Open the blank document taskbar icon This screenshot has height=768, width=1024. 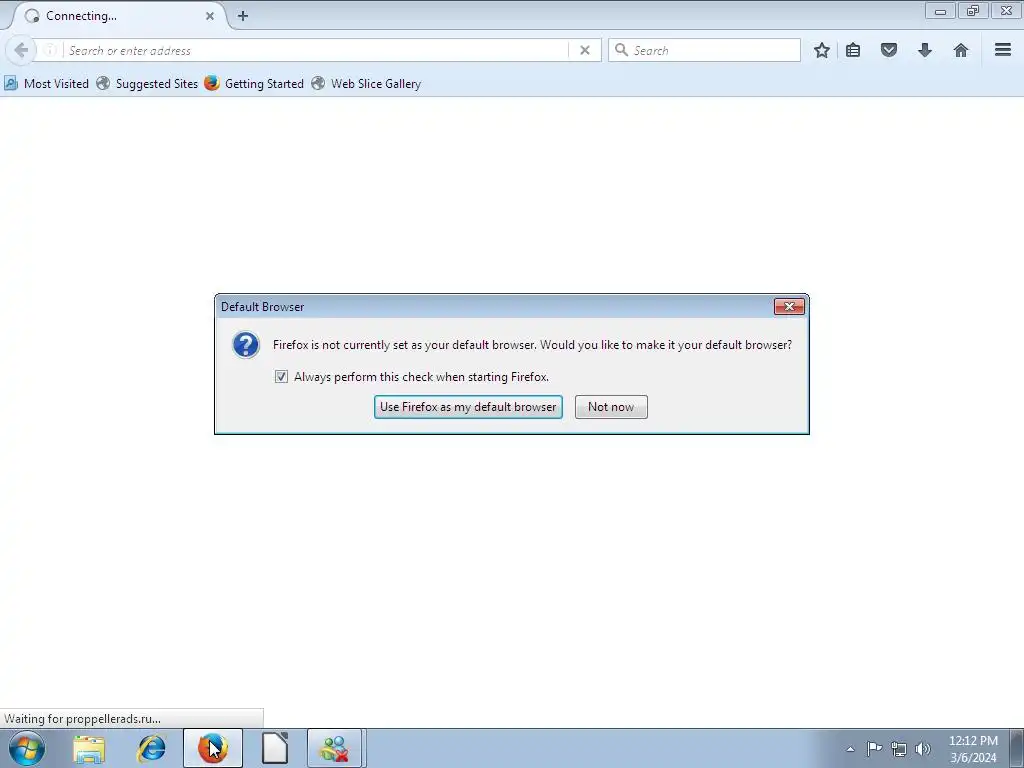(275, 748)
